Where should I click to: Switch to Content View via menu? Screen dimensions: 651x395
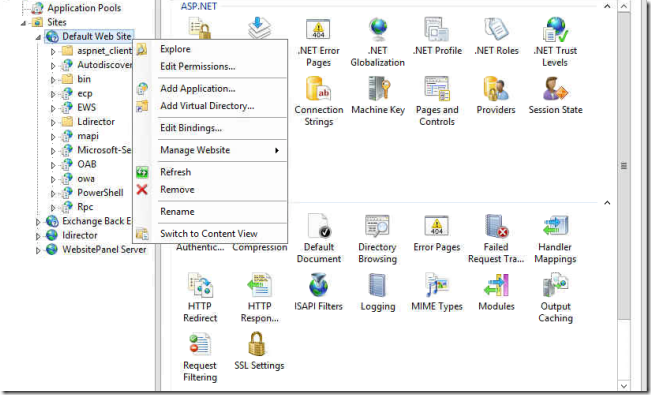(x=210, y=233)
